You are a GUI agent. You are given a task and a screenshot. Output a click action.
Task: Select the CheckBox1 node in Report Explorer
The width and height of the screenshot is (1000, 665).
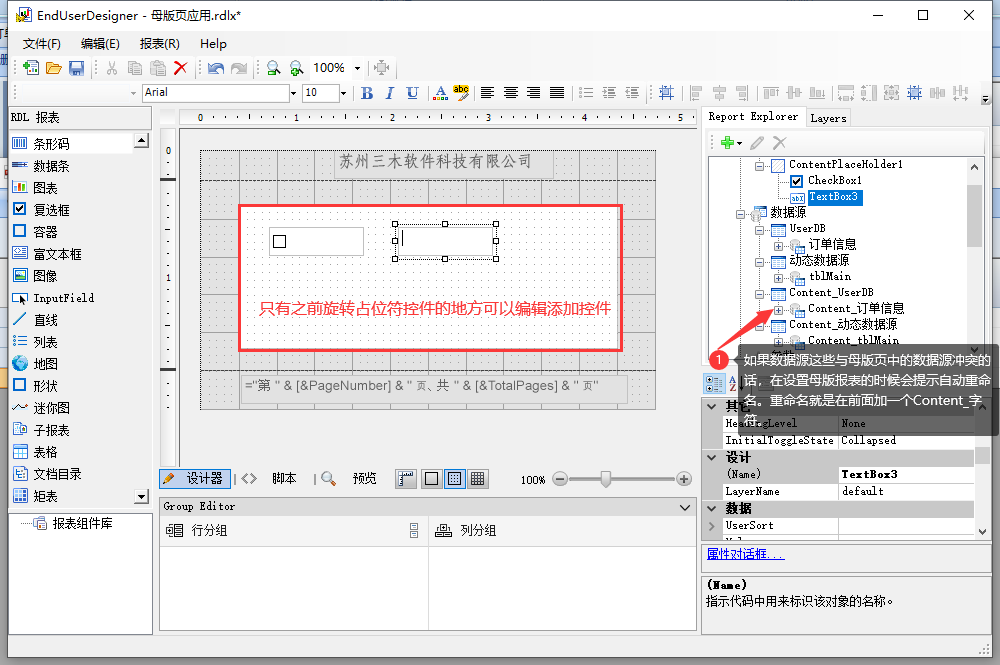(x=834, y=180)
